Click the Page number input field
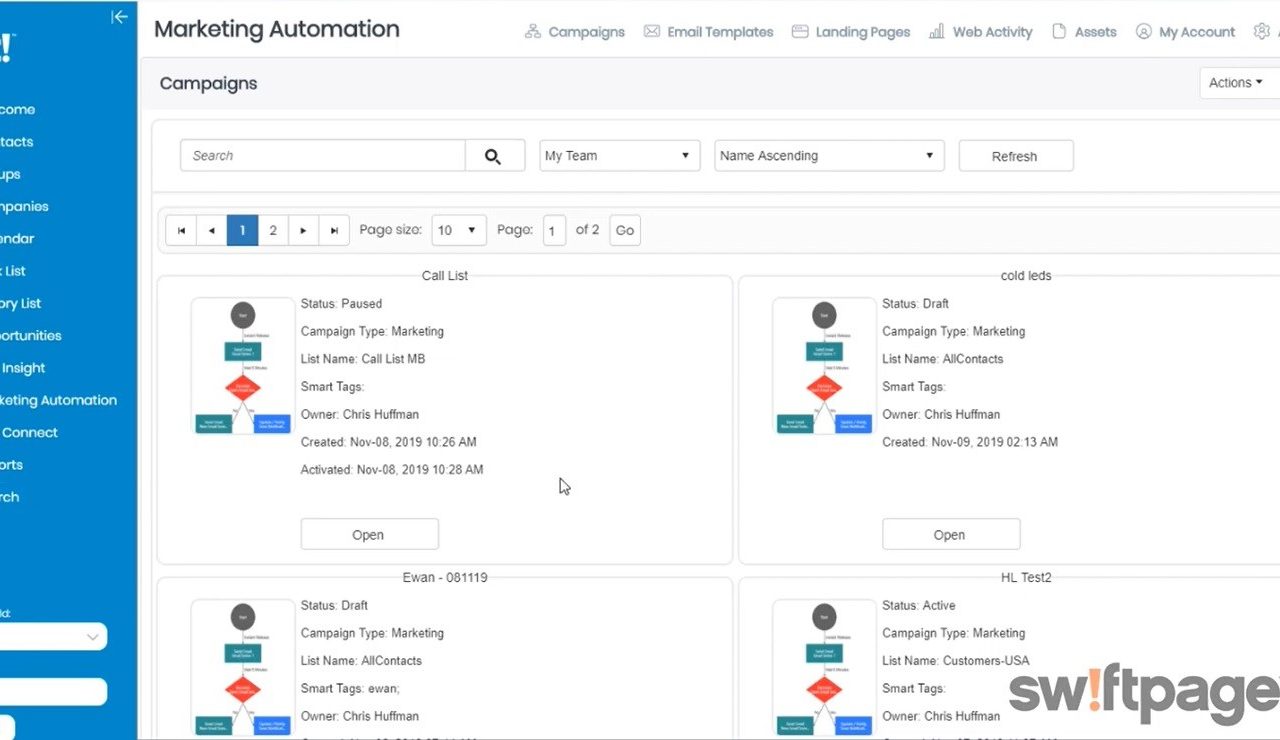 (554, 231)
